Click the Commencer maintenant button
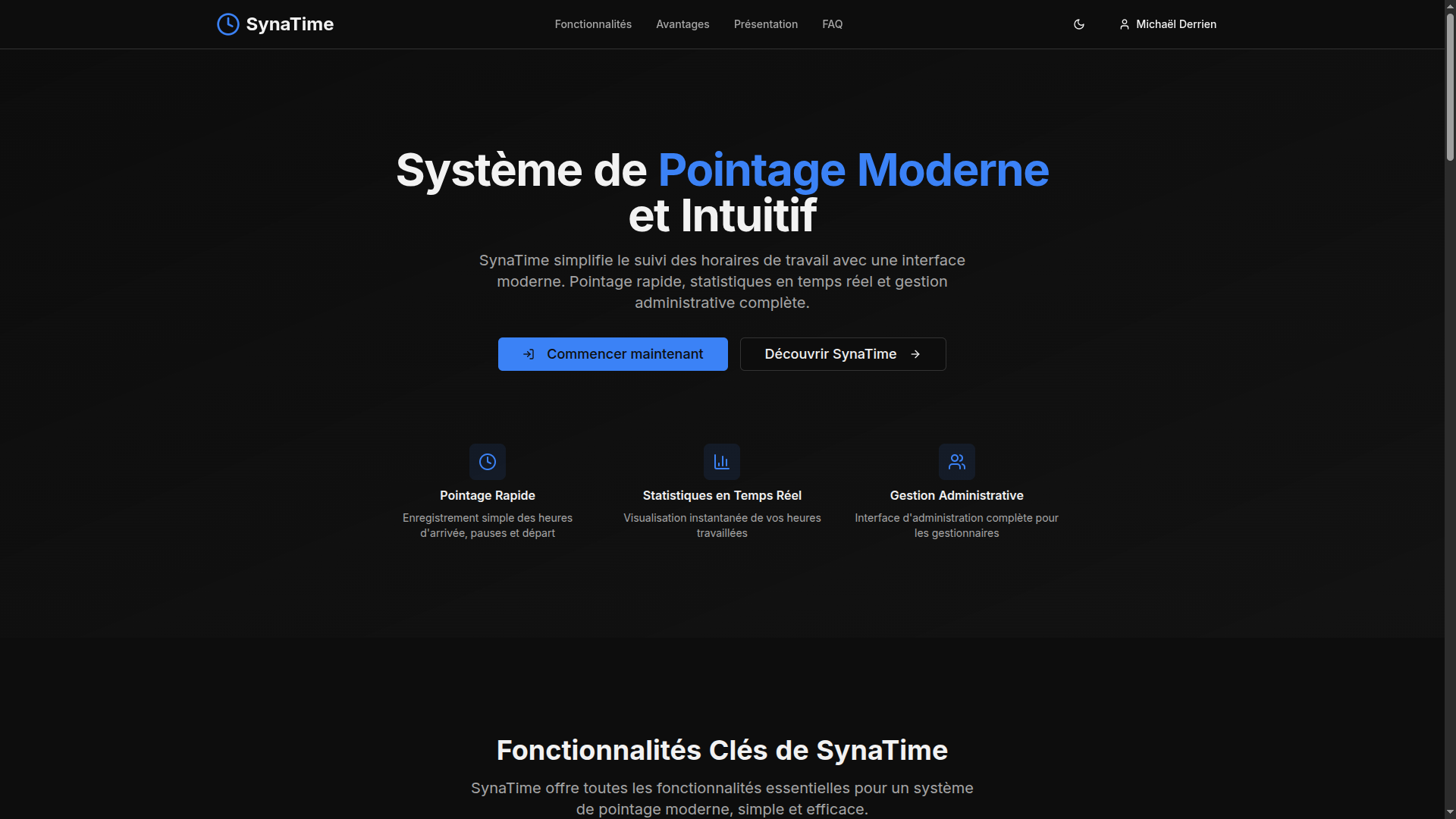The image size is (1456, 819). point(613,354)
